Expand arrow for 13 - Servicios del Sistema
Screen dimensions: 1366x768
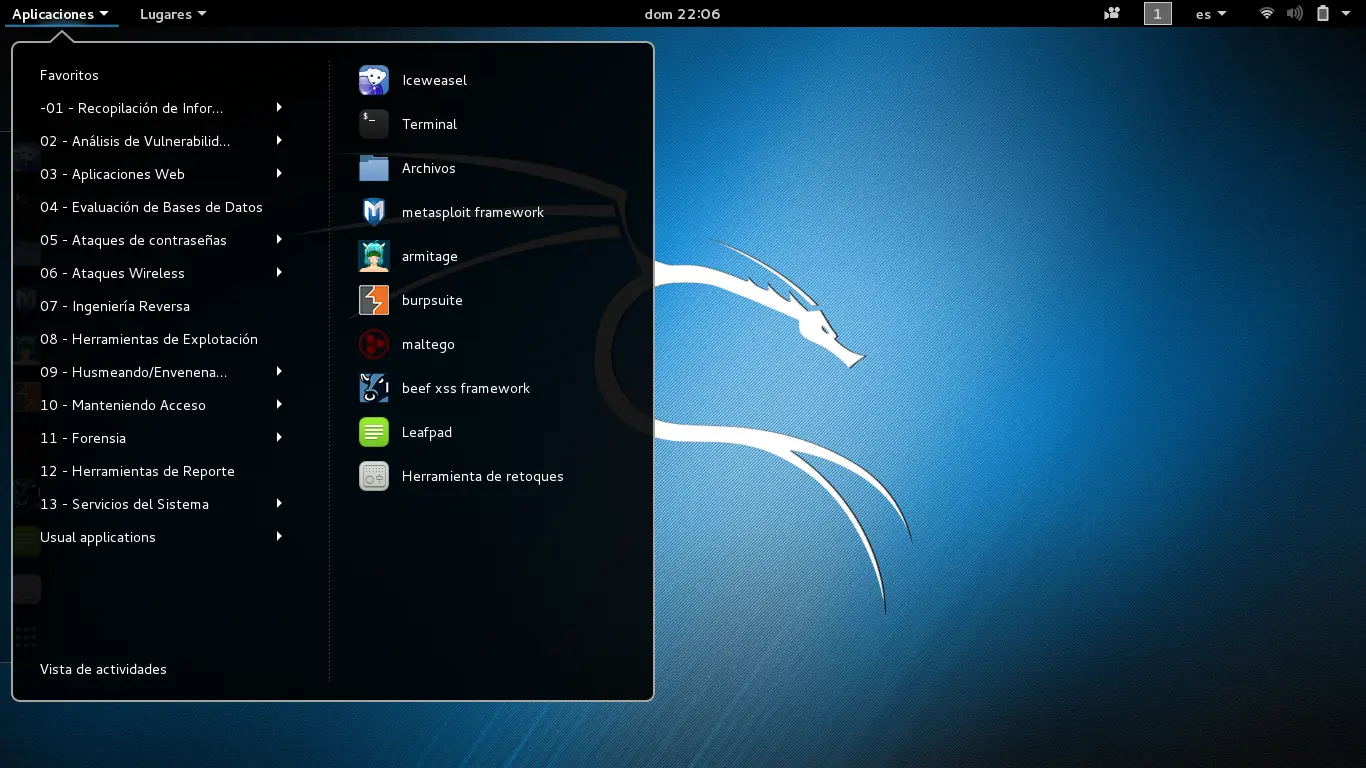(279, 503)
